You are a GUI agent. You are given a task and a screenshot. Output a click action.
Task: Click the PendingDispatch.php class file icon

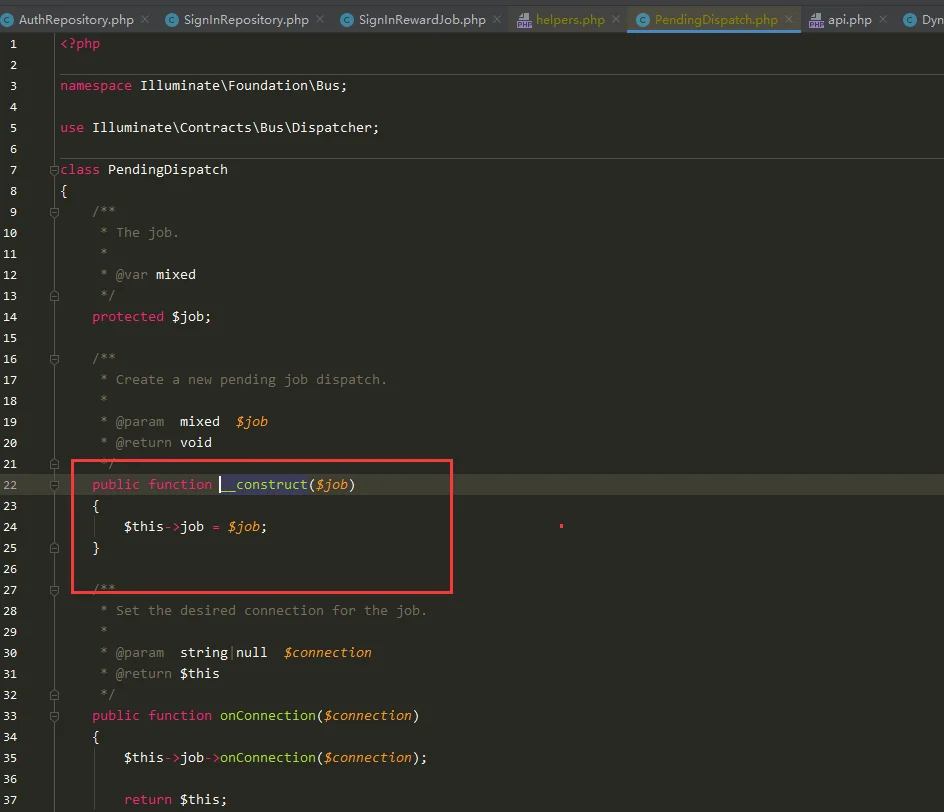[642, 20]
